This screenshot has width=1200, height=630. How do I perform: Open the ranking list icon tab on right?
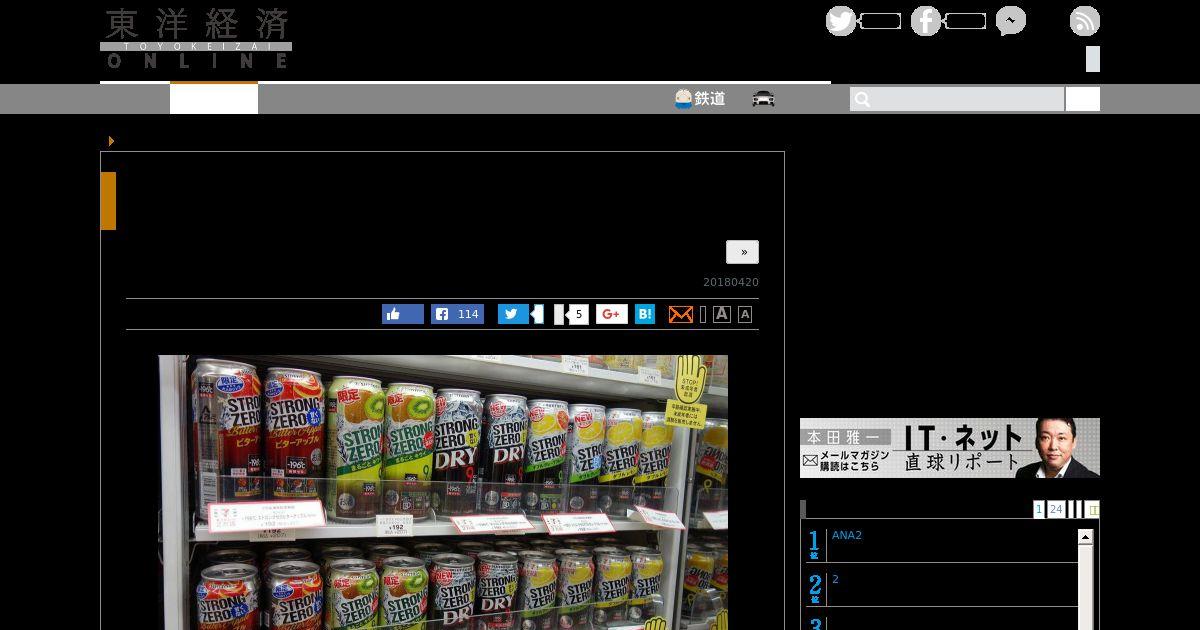pos(1092,509)
